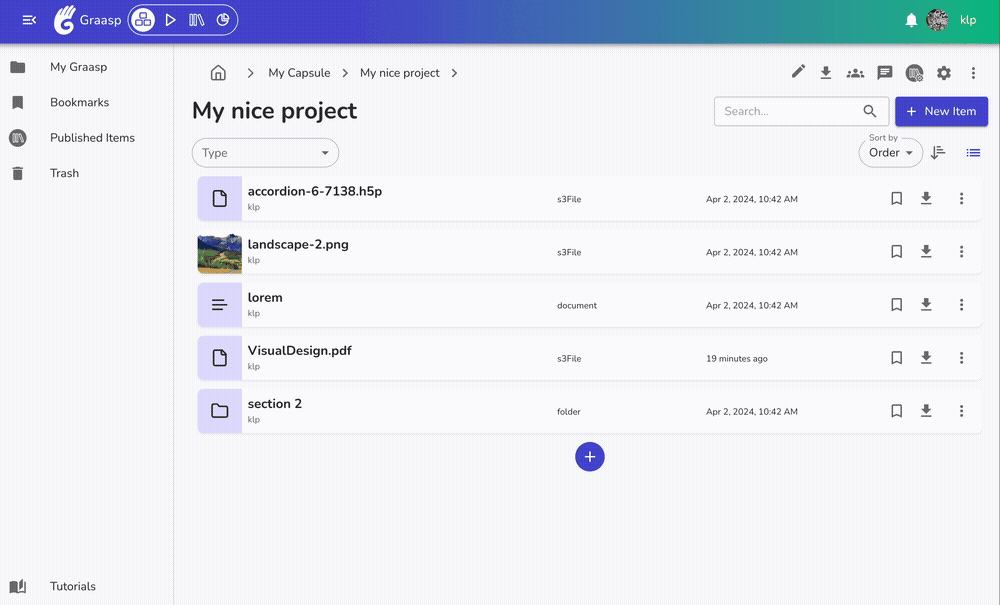Click the pencil edit icon
Screen dimensions: 1000x605
[x=798, y=72]
